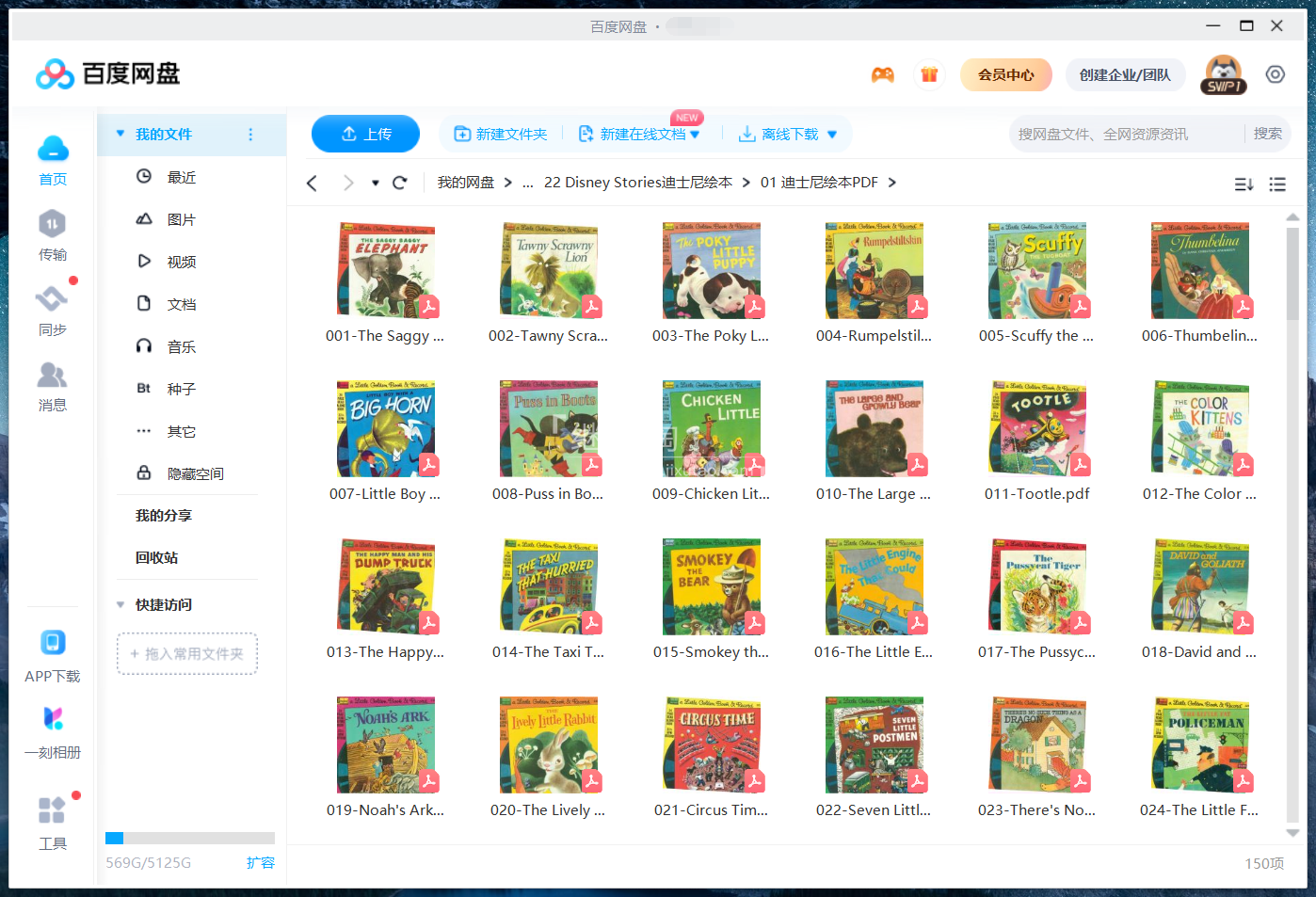Open the 011-Tootle.pdf file thumbnail

pyautogui.click(x=1036, y=429)
